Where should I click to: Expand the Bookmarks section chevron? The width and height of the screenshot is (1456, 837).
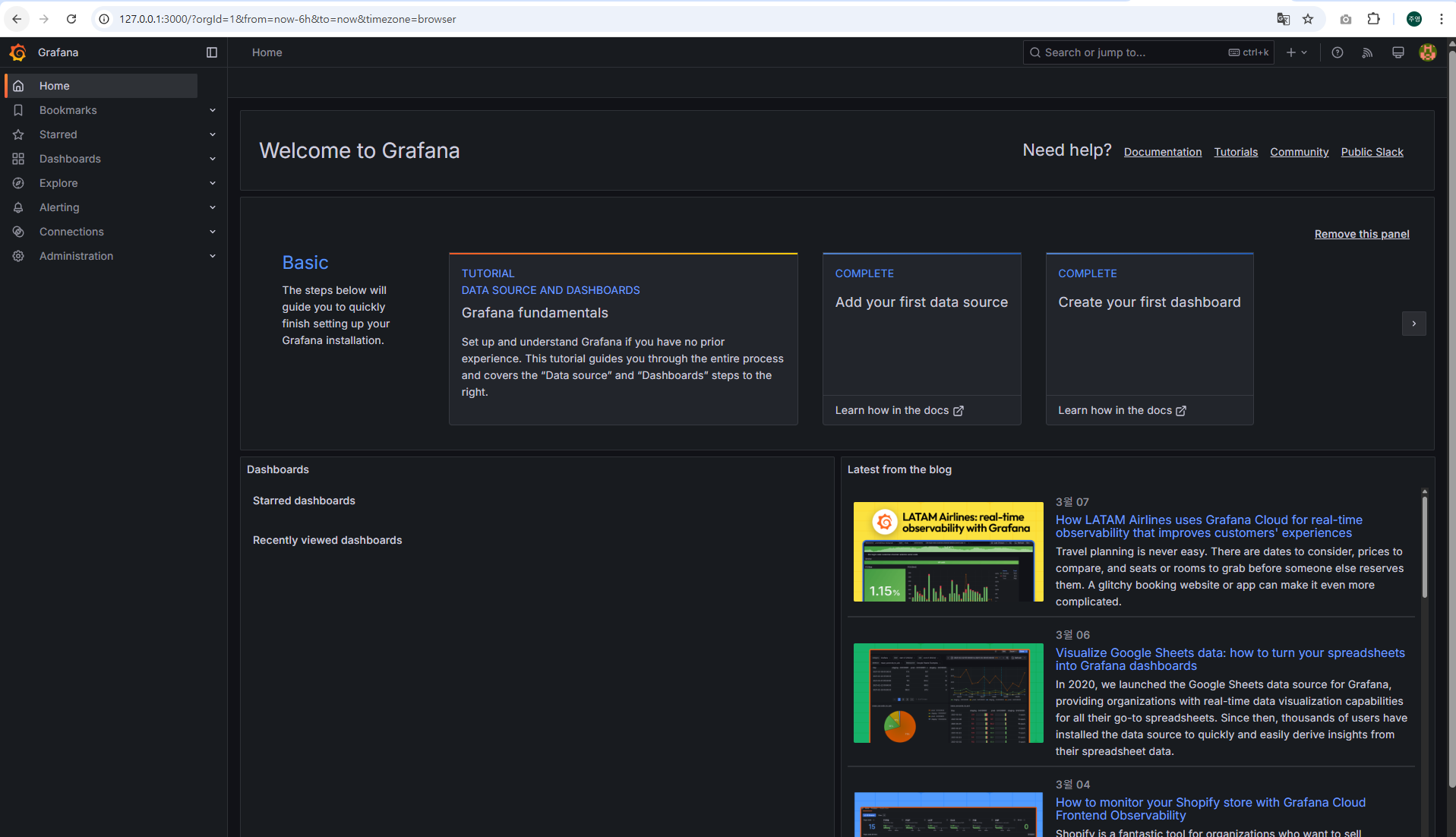213,110
